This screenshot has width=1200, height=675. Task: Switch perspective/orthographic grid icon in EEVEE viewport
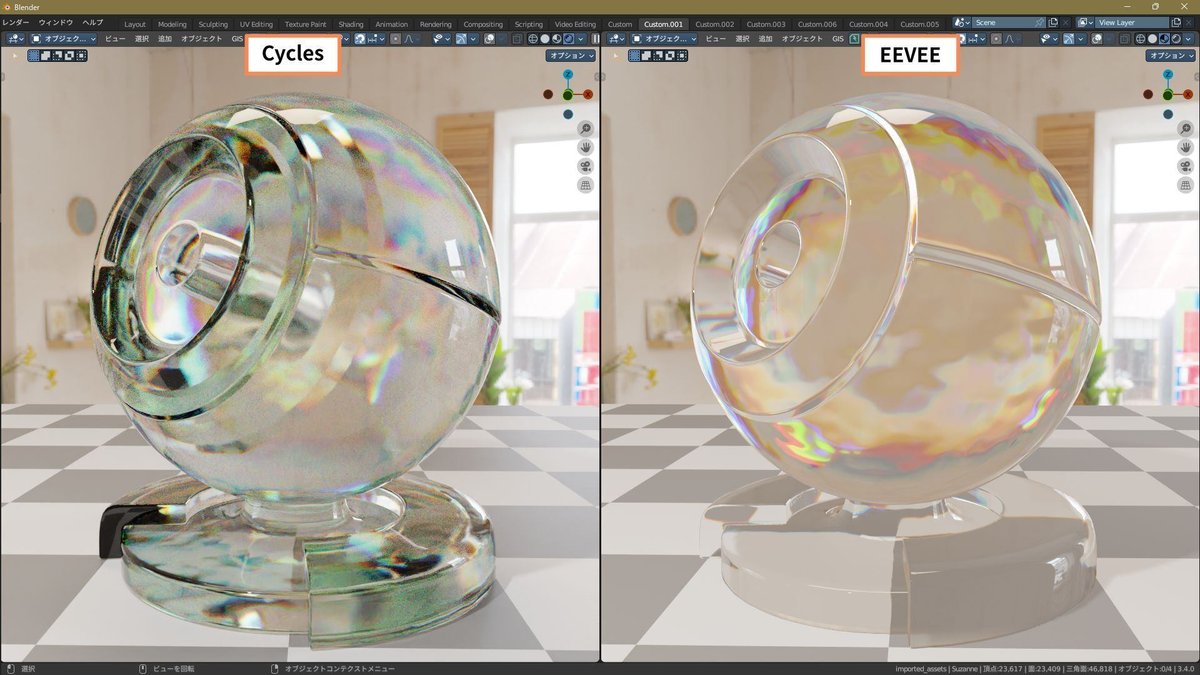click(x=1185, y=185)
